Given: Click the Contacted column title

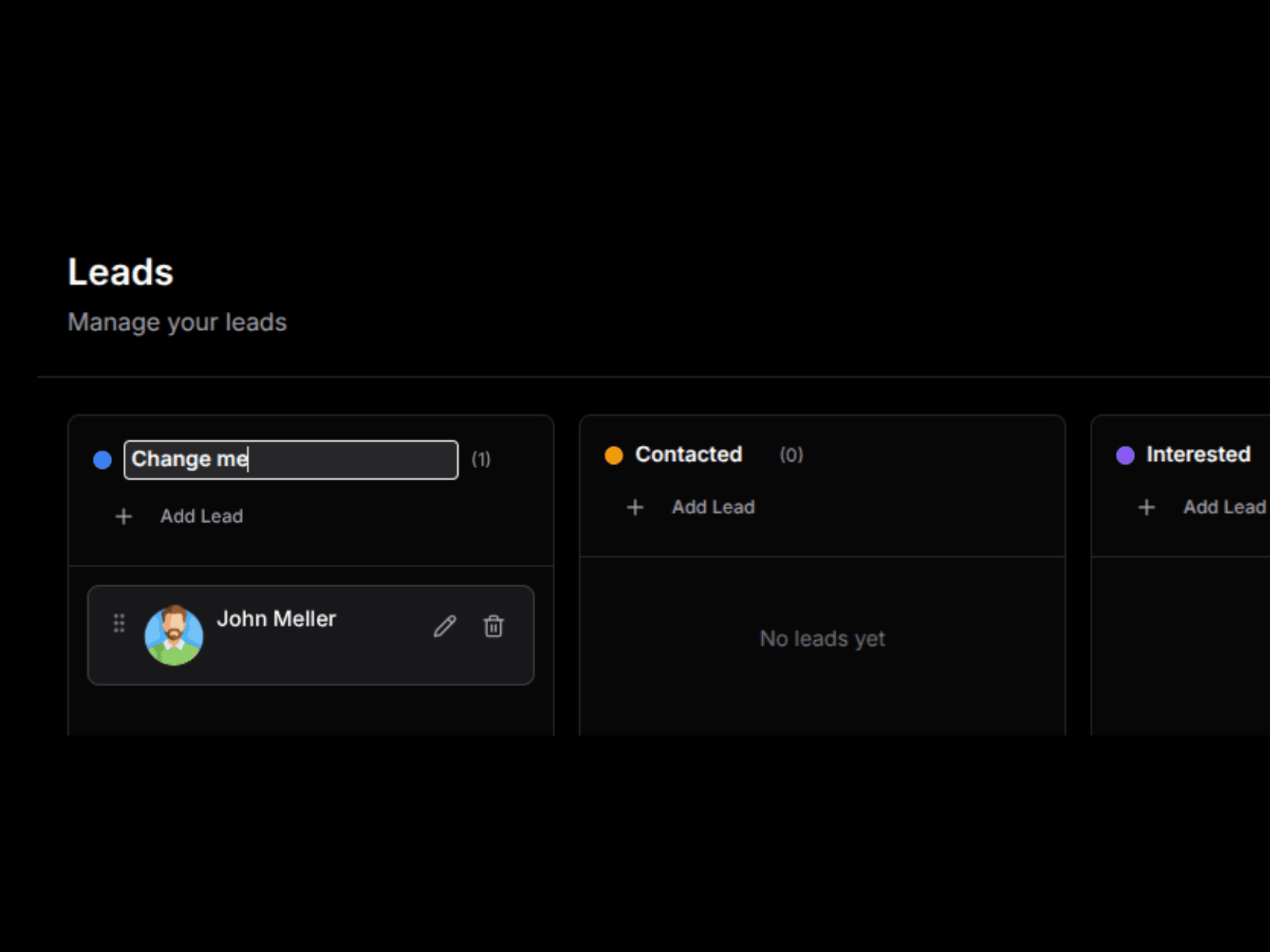Looking at the screenshot, I should [688, 455].
